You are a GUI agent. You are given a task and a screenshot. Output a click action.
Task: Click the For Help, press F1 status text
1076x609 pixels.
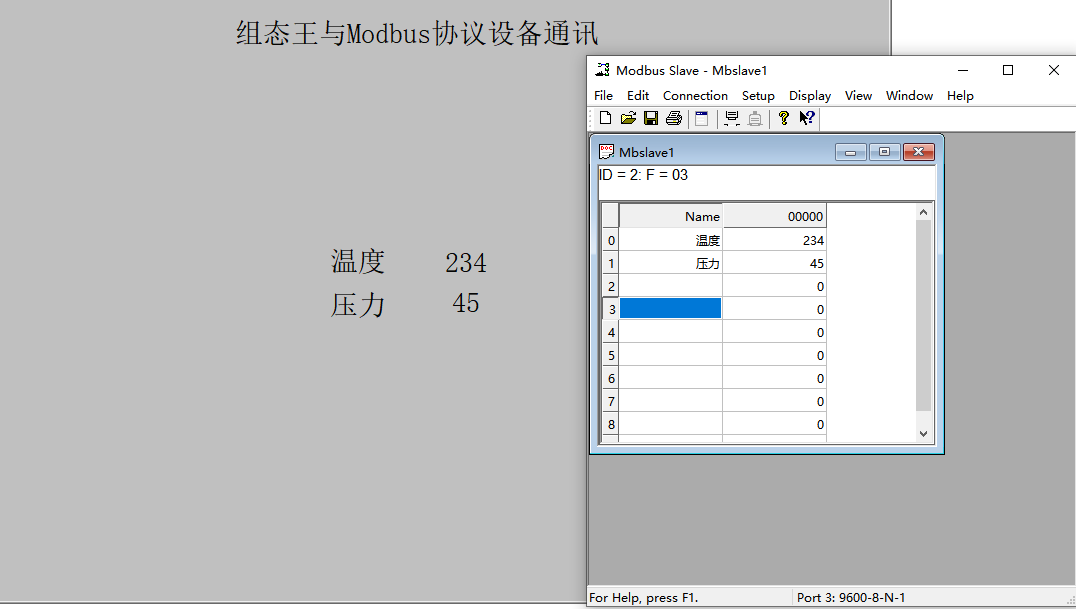click(644, 597)
